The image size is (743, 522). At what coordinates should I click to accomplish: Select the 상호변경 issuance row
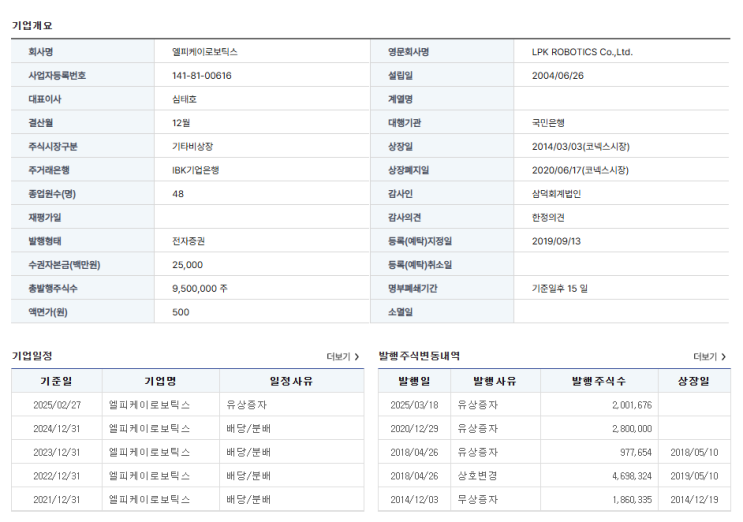(x=554, y=476)
